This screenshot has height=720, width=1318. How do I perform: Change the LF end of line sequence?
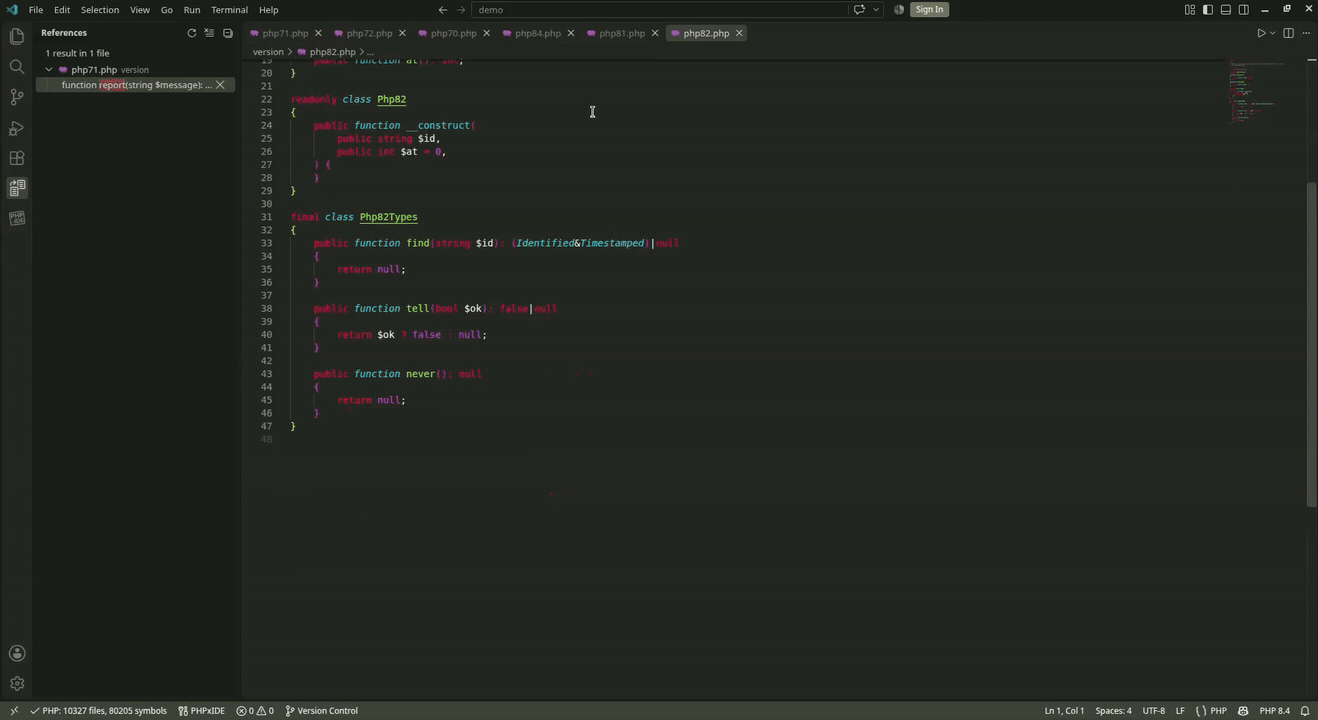coord(1180,711)
